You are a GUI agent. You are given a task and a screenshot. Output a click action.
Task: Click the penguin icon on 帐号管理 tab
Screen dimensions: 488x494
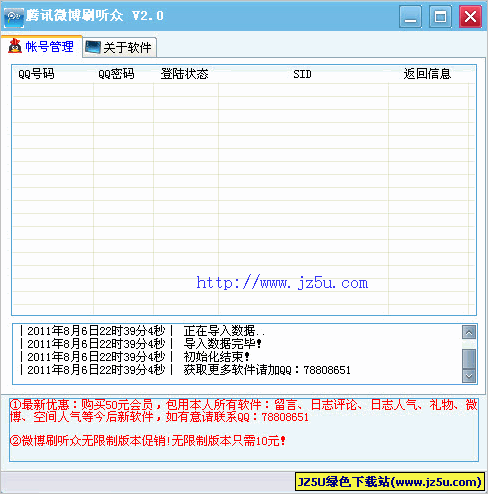tap(15, 46)
